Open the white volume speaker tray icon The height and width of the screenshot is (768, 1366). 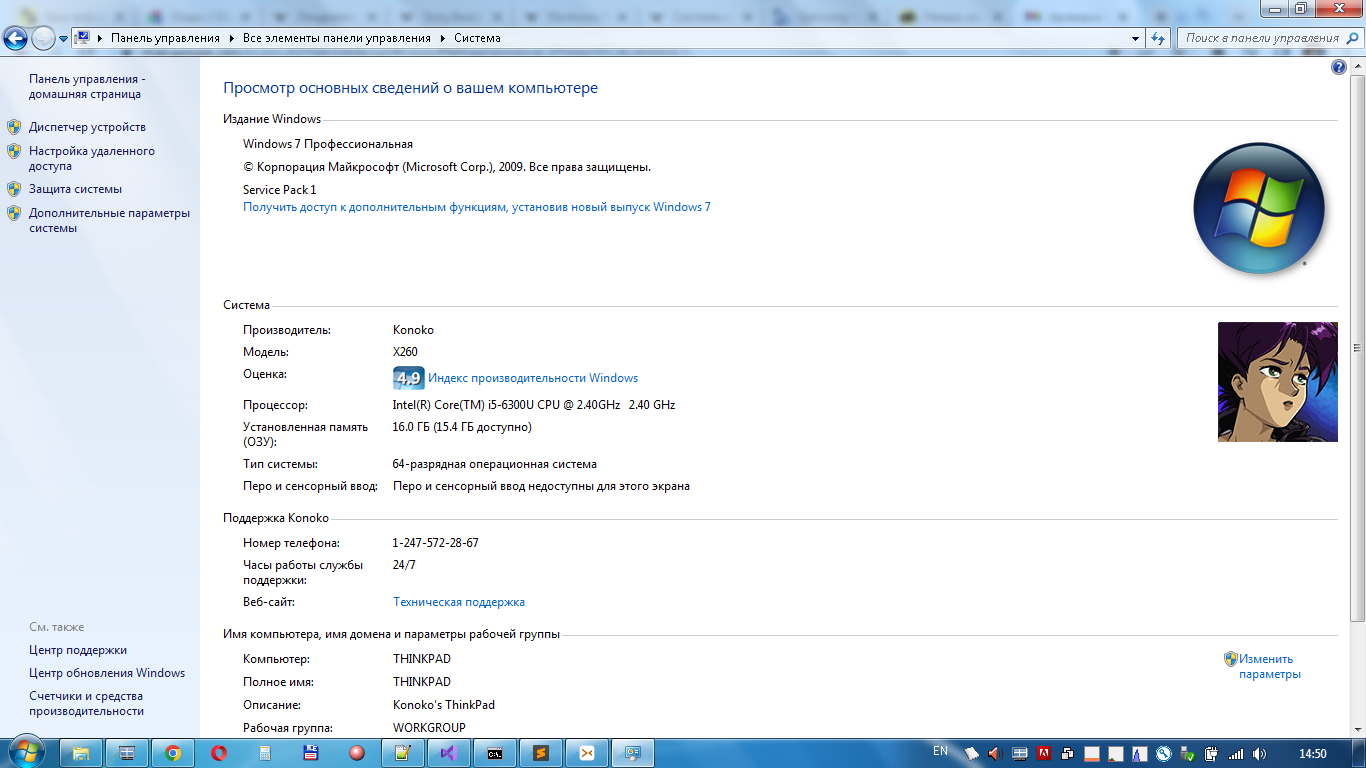tap(1259, 753)
